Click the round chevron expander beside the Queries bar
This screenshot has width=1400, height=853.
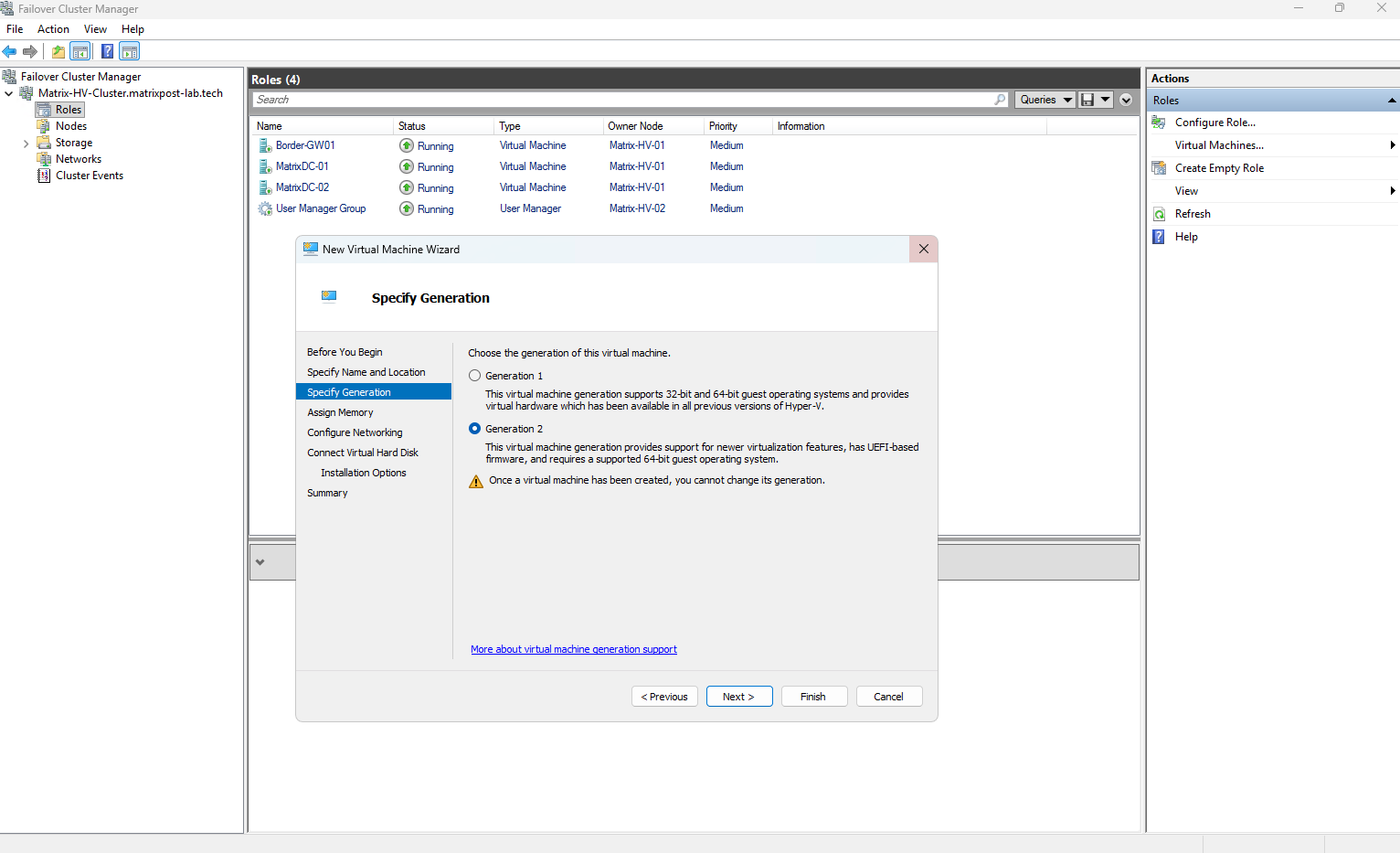tap(1126, 100)
